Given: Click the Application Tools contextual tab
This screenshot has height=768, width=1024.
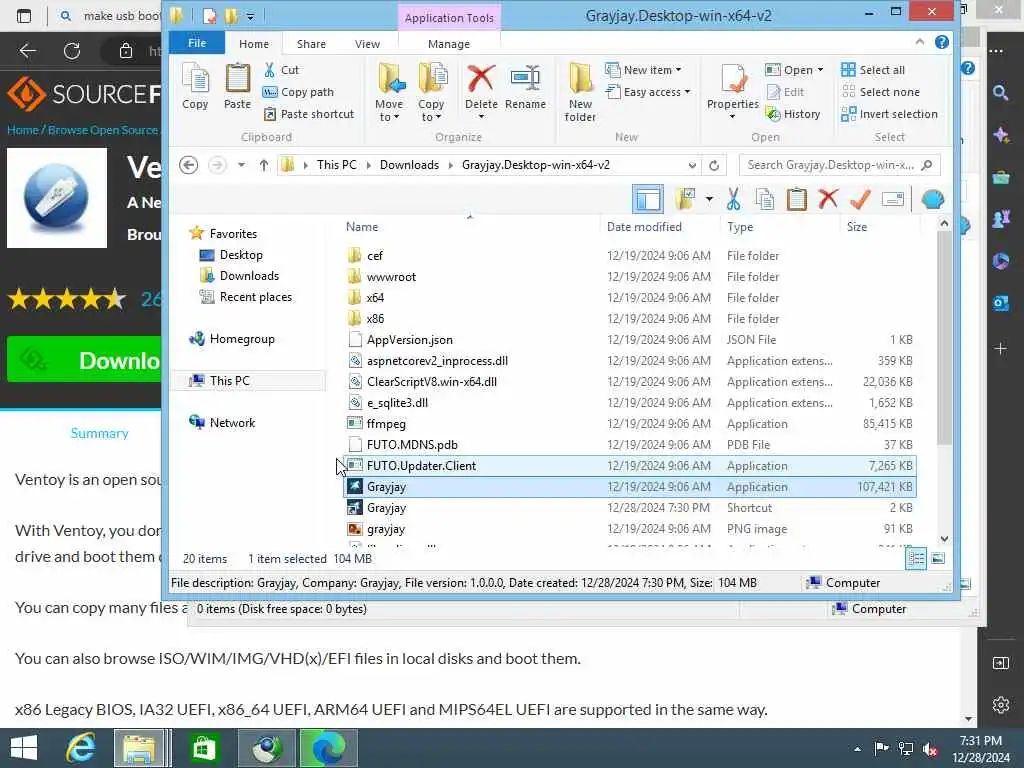Looking at the screenshot, I should pos(449,18).
